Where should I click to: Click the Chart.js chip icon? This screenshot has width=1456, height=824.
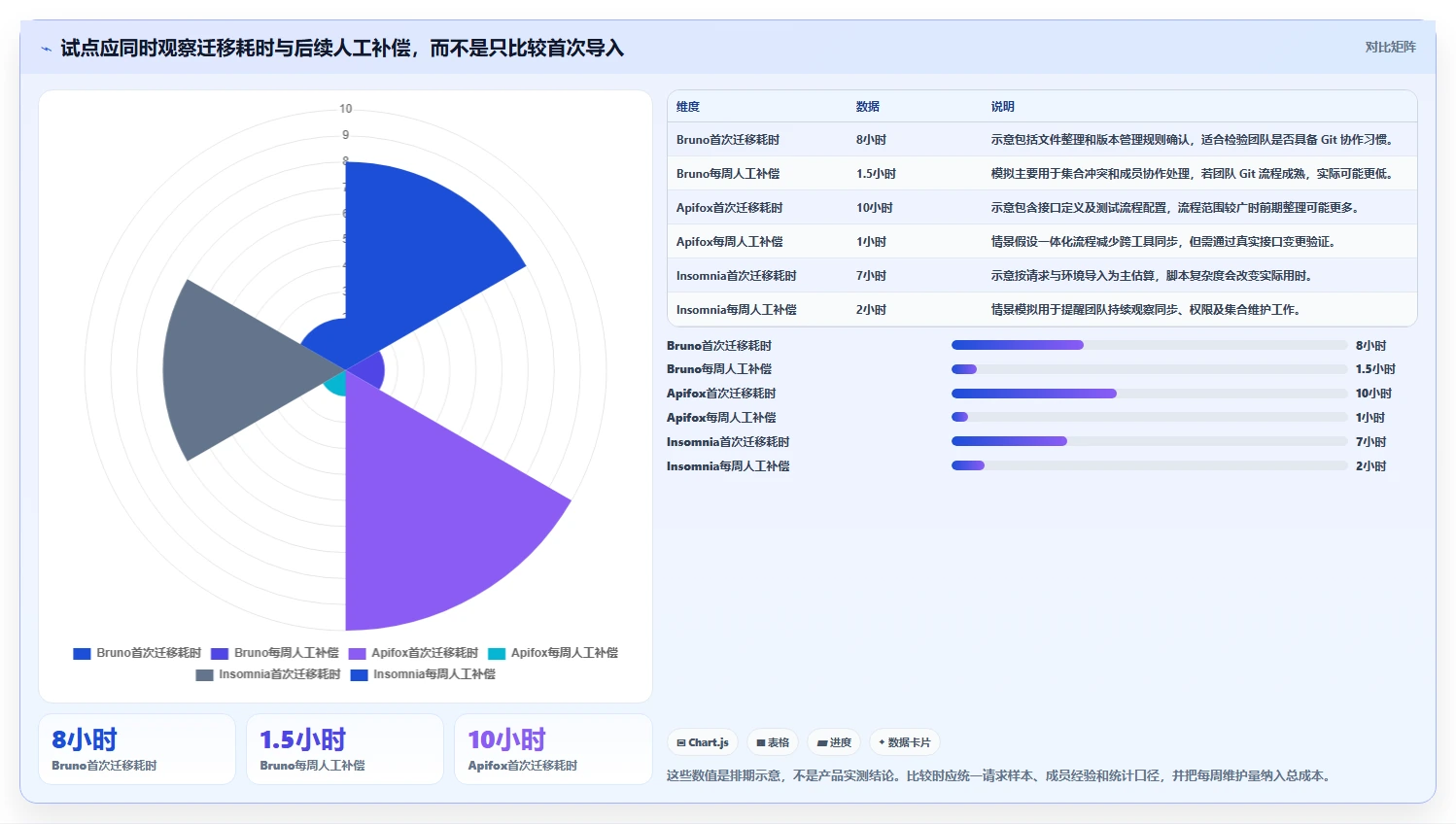tap(681, 743)
